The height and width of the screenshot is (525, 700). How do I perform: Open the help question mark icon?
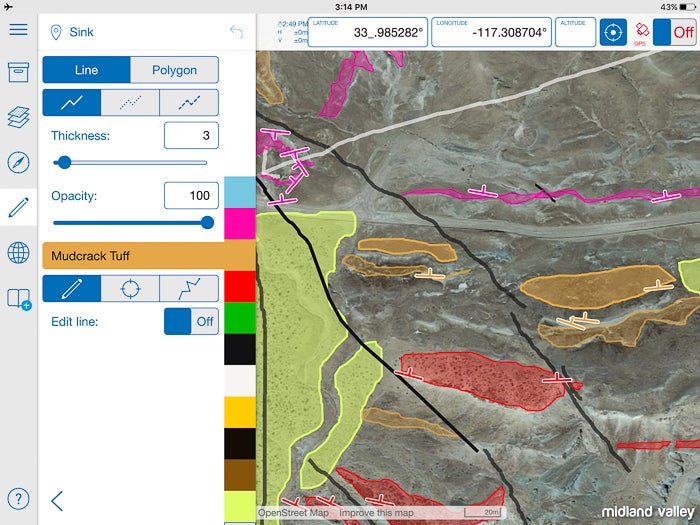click(18, 499)
